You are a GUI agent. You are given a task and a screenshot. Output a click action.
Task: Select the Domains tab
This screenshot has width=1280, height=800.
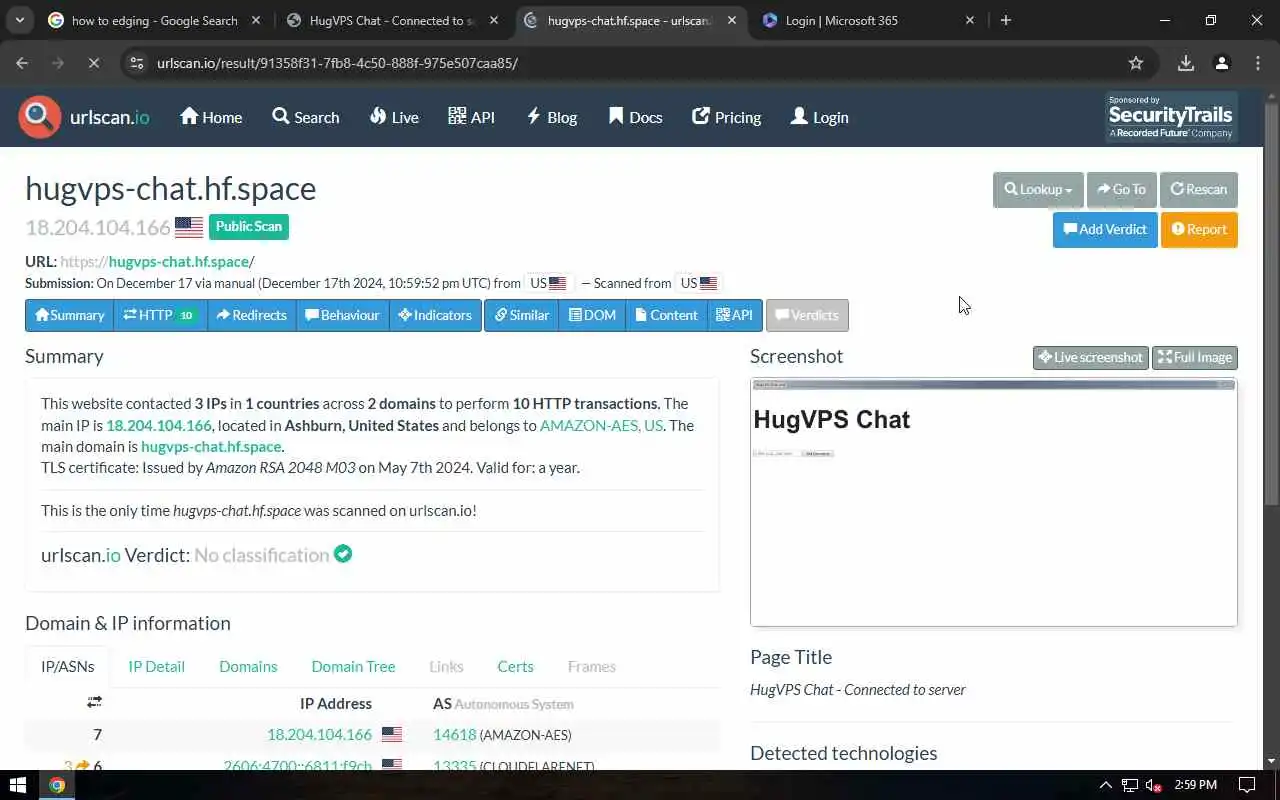click(248, 666)
